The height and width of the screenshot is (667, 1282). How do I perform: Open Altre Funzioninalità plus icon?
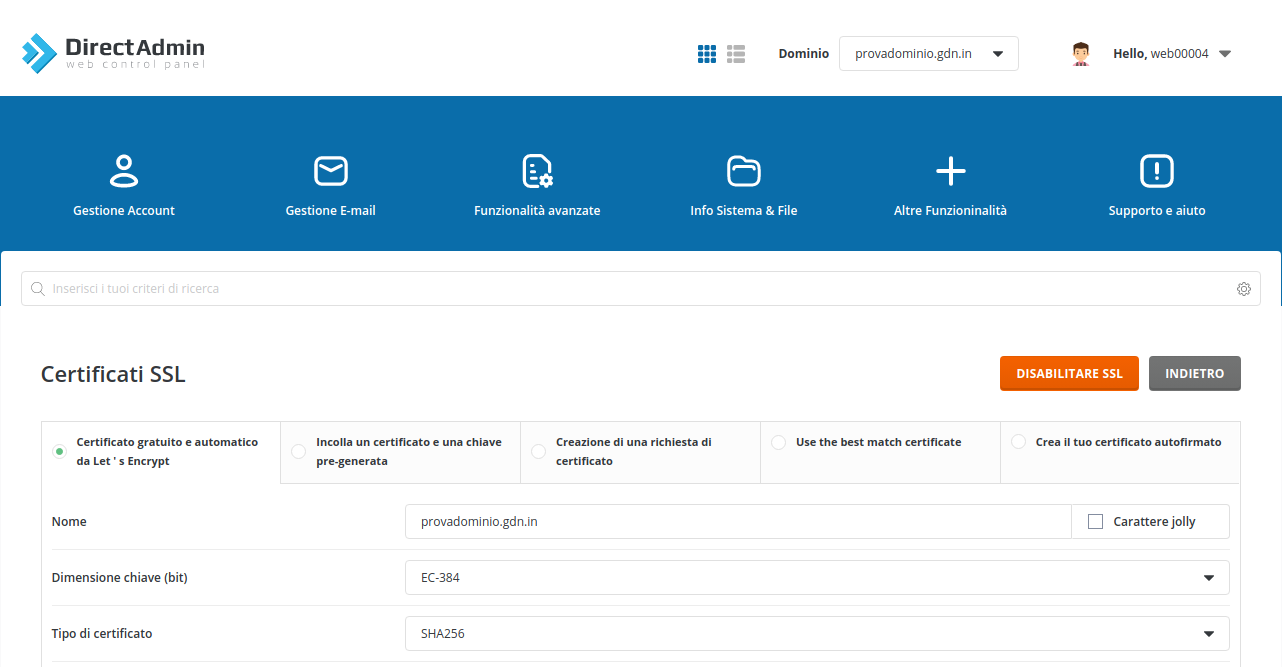pyautogui.click(x=950, y=171)
